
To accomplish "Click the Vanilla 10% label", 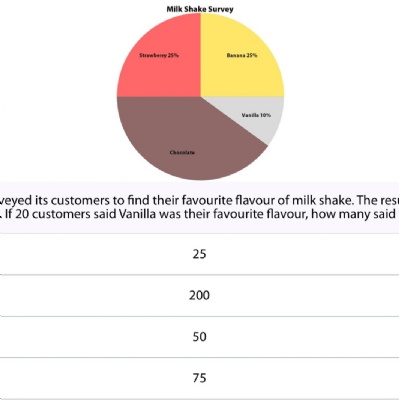I will point(256,115).
